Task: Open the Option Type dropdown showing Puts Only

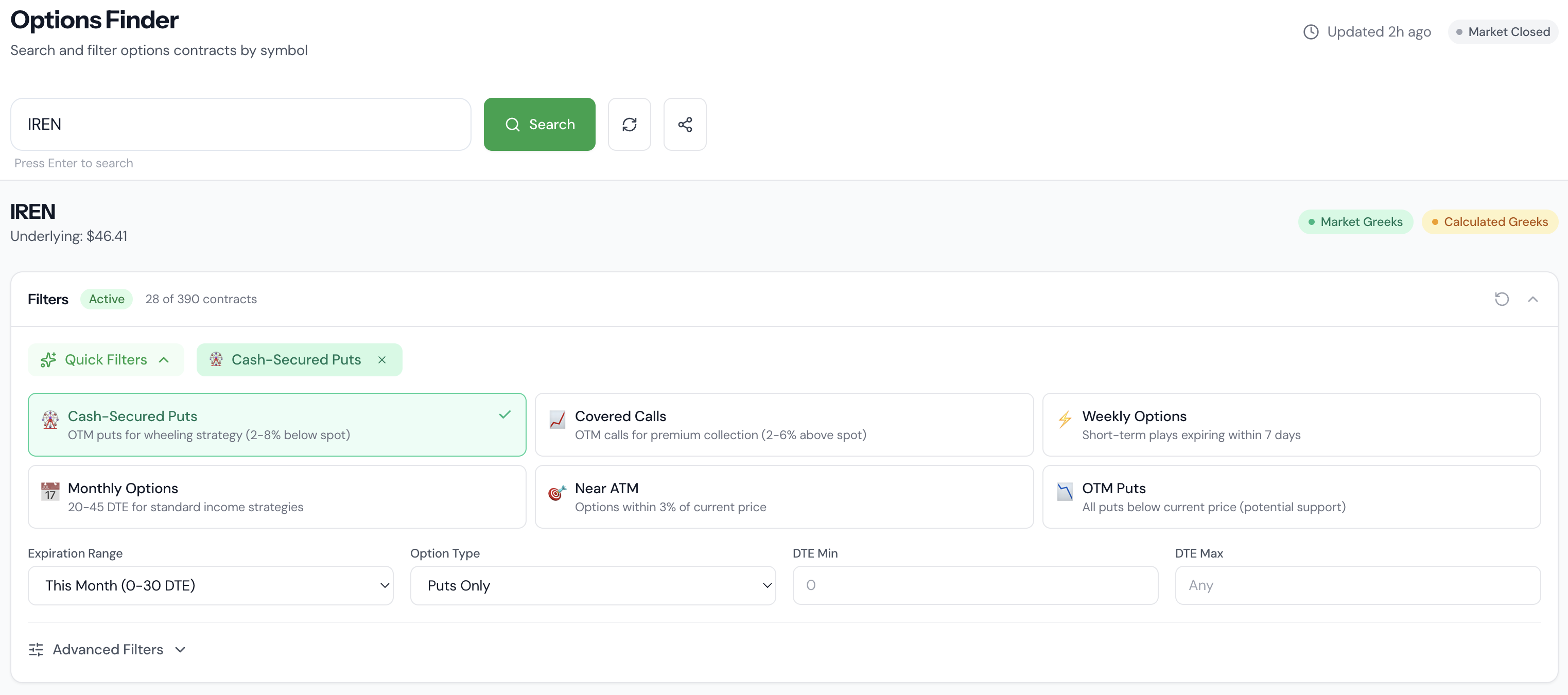Action: [593, 585]
